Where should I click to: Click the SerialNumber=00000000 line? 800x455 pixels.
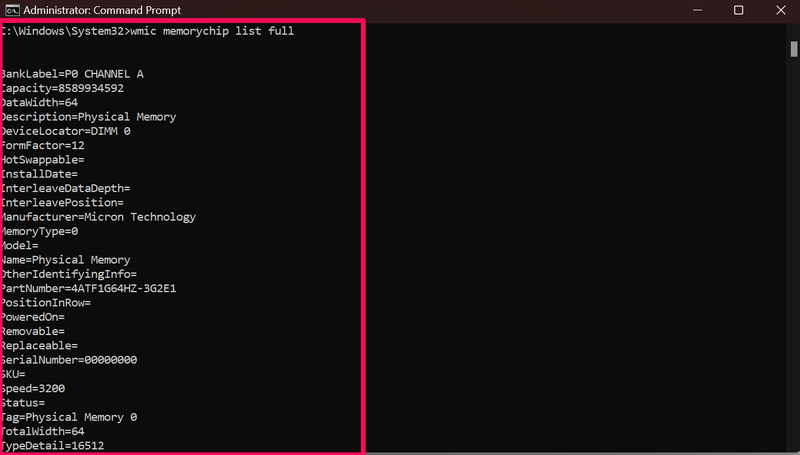tap(68, 360)
